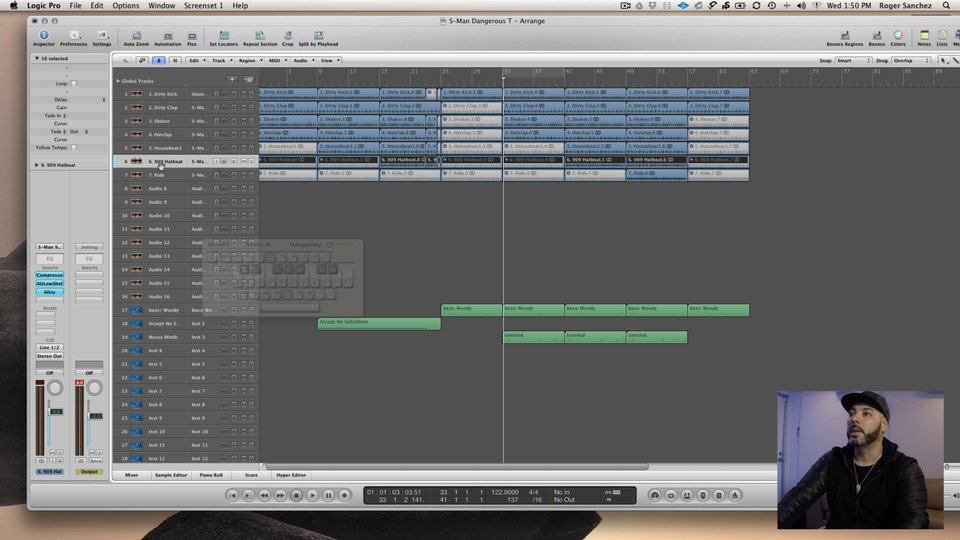Open the Notes panel icon

point(924,38)
